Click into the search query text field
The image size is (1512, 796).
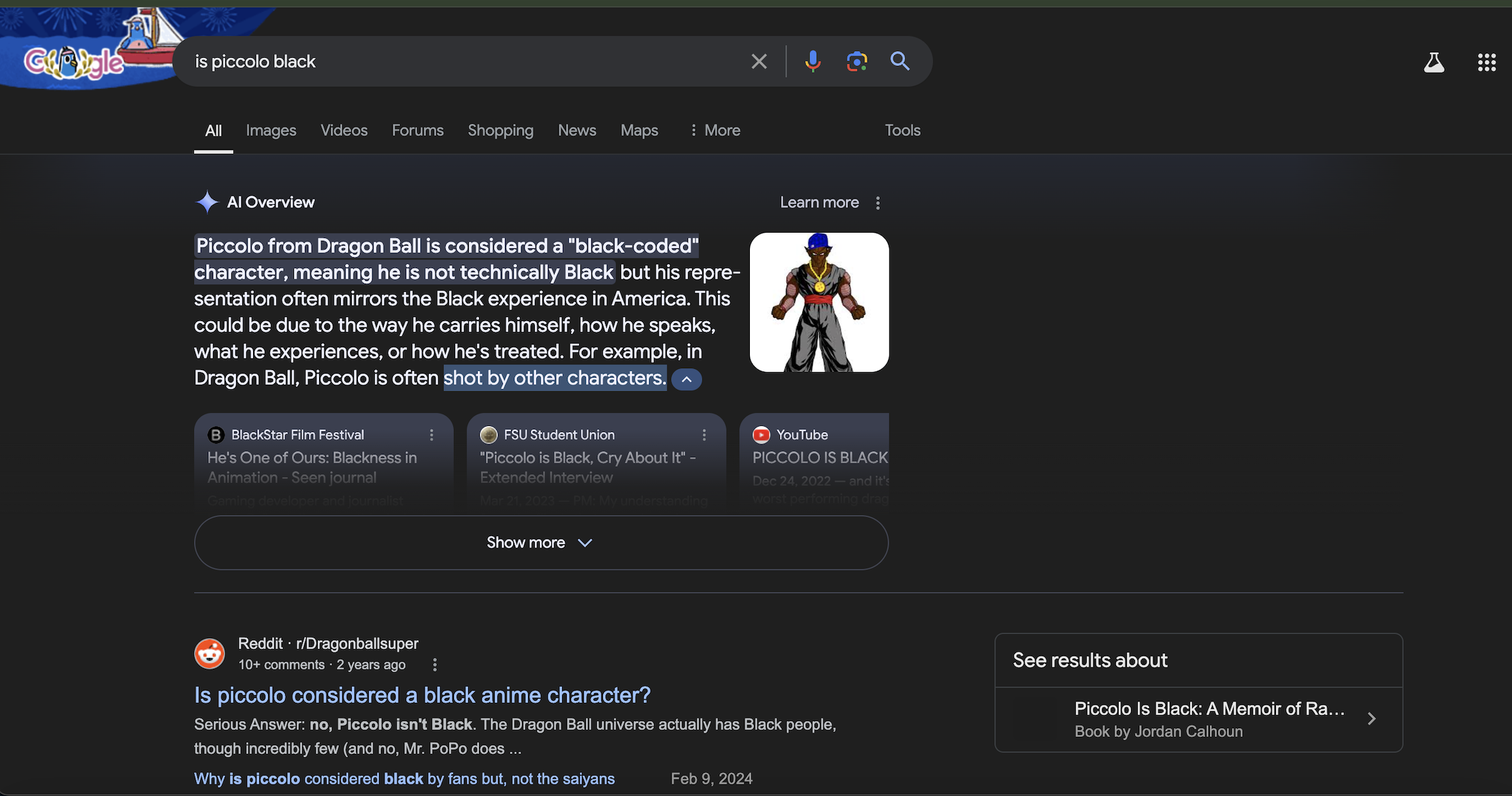tap(463, 62)
